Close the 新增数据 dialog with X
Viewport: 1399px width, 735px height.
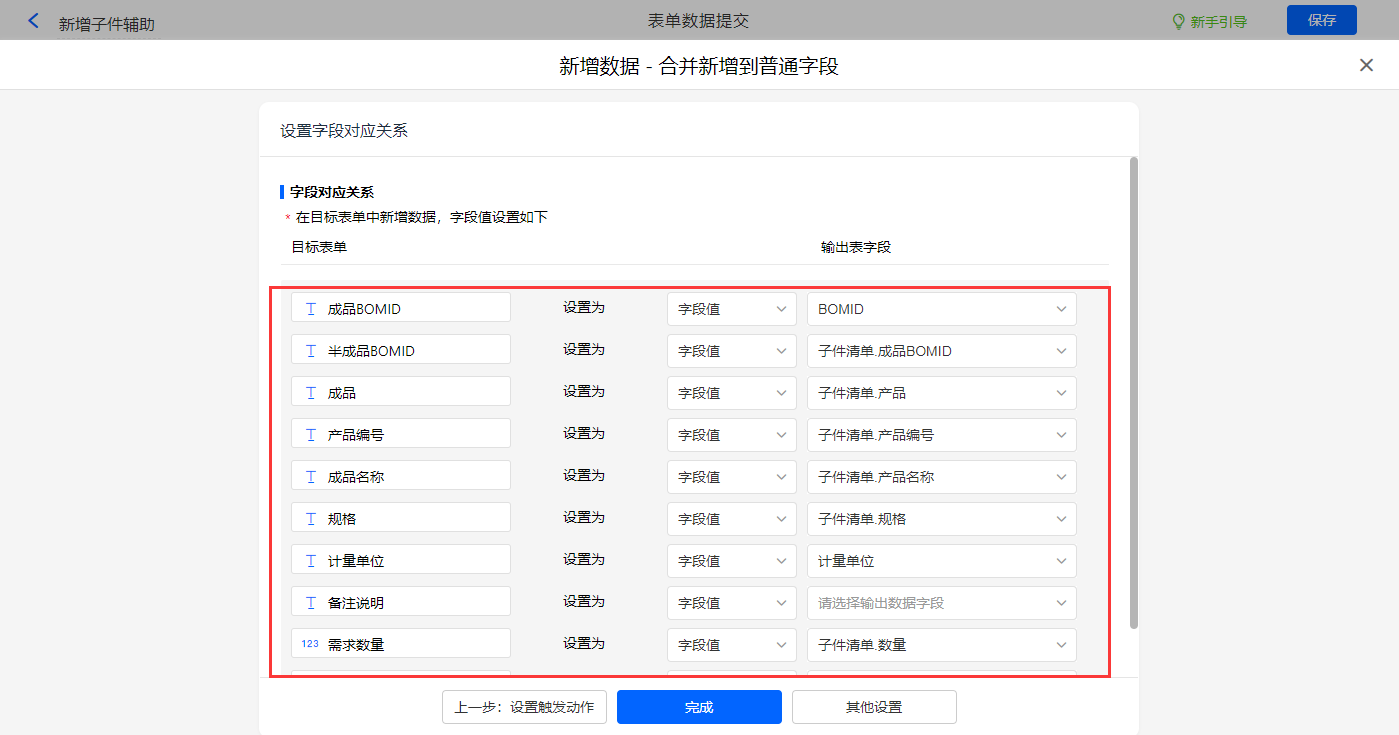point(1366,65)
